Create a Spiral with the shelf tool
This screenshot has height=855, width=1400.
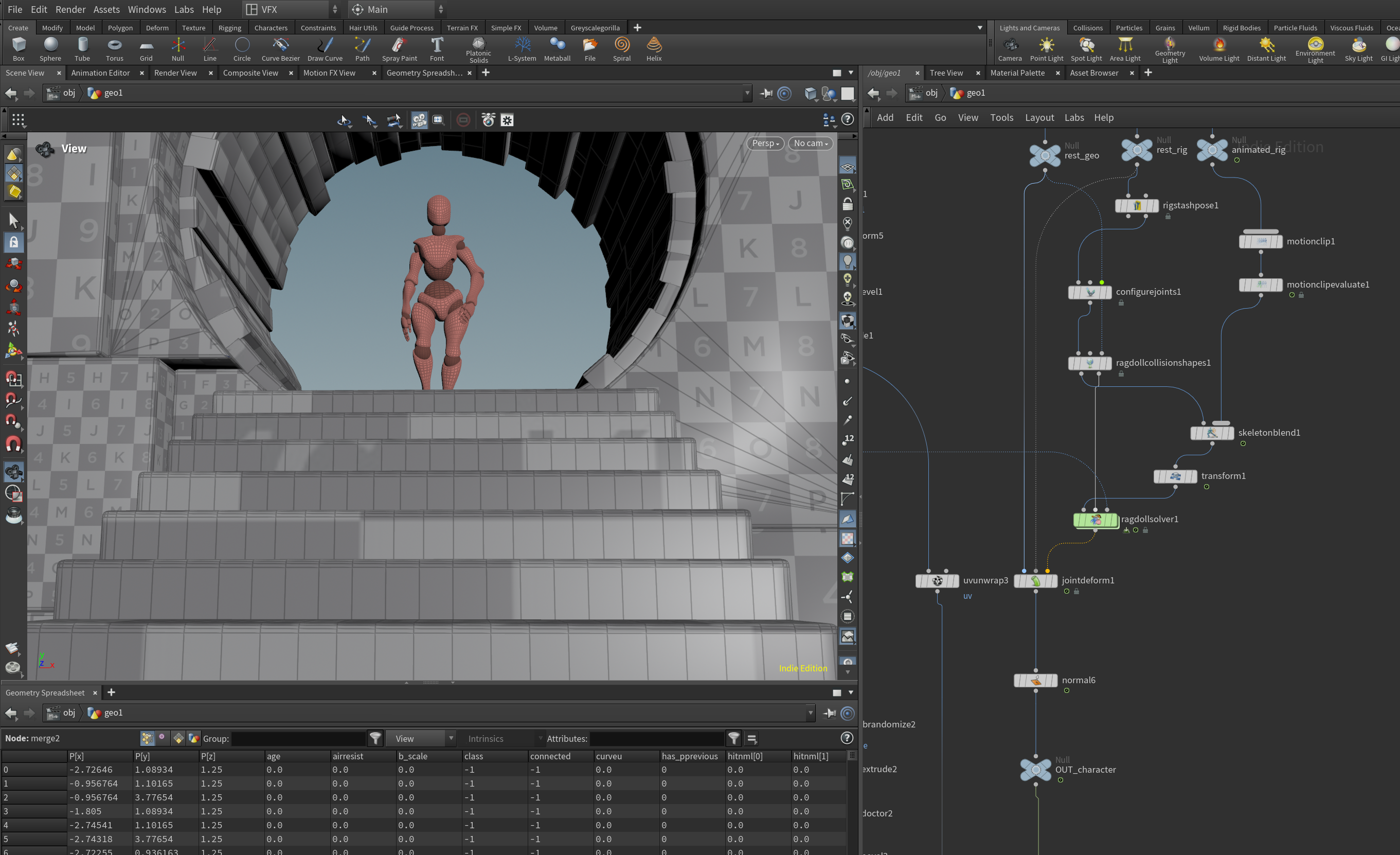click(x=622, y=49)
